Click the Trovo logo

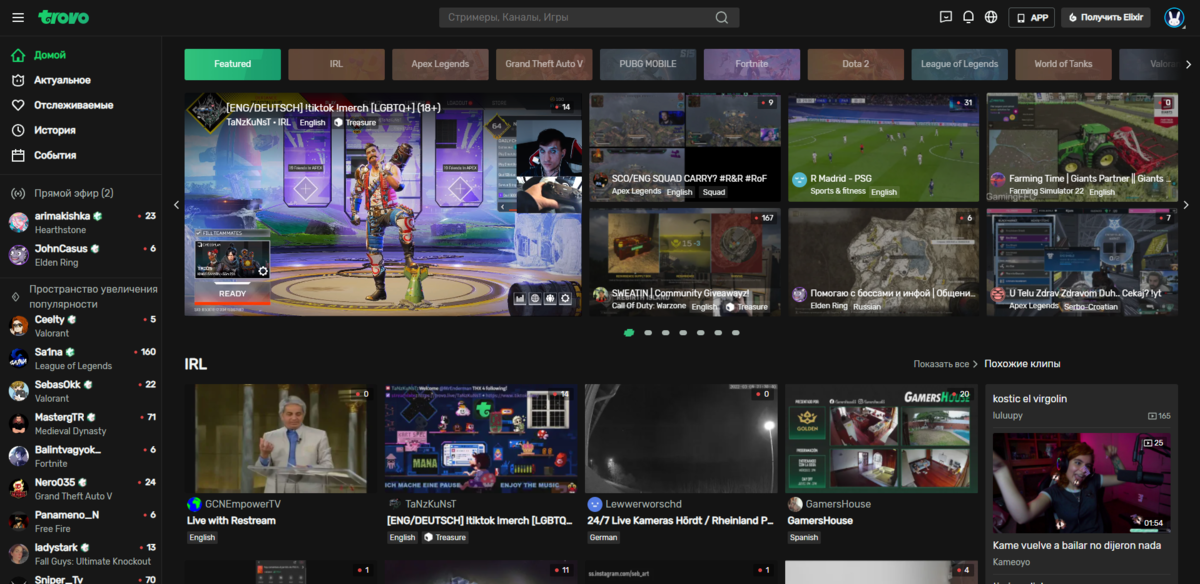tap(63, 17)
